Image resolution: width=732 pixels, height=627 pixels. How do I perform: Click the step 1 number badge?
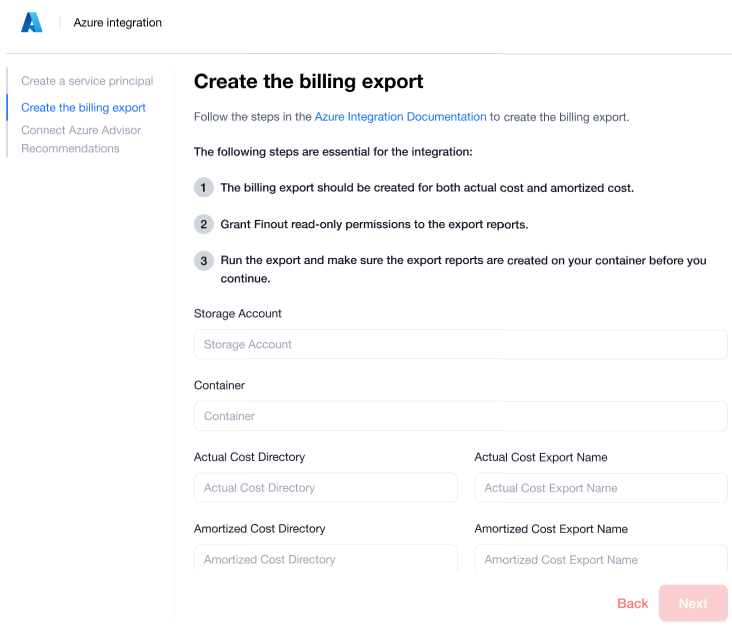pos(204,188)
